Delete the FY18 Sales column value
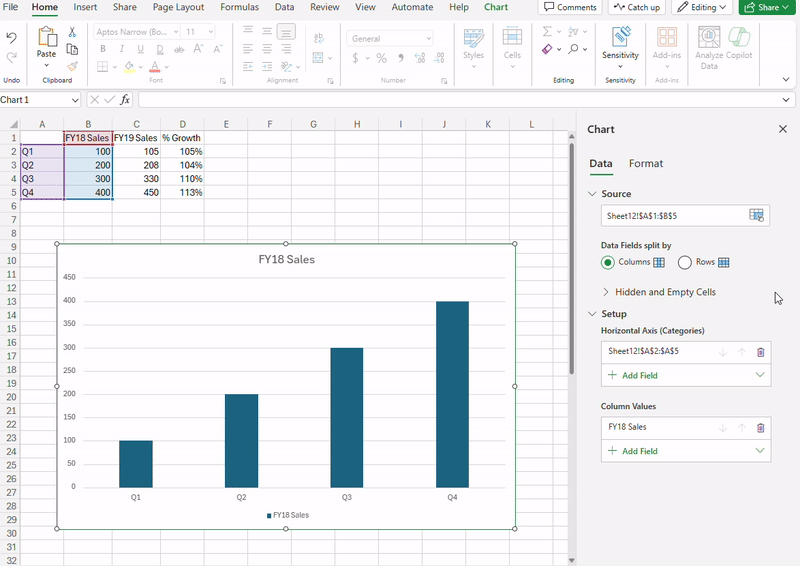Image resolution: width=800 pixels, height=566 pixels. (760, 428)
